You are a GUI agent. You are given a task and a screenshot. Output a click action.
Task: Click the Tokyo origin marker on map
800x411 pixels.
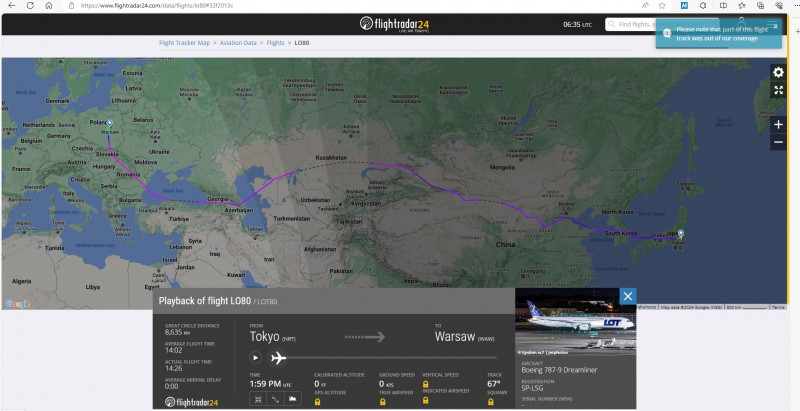tap(681, 234)
